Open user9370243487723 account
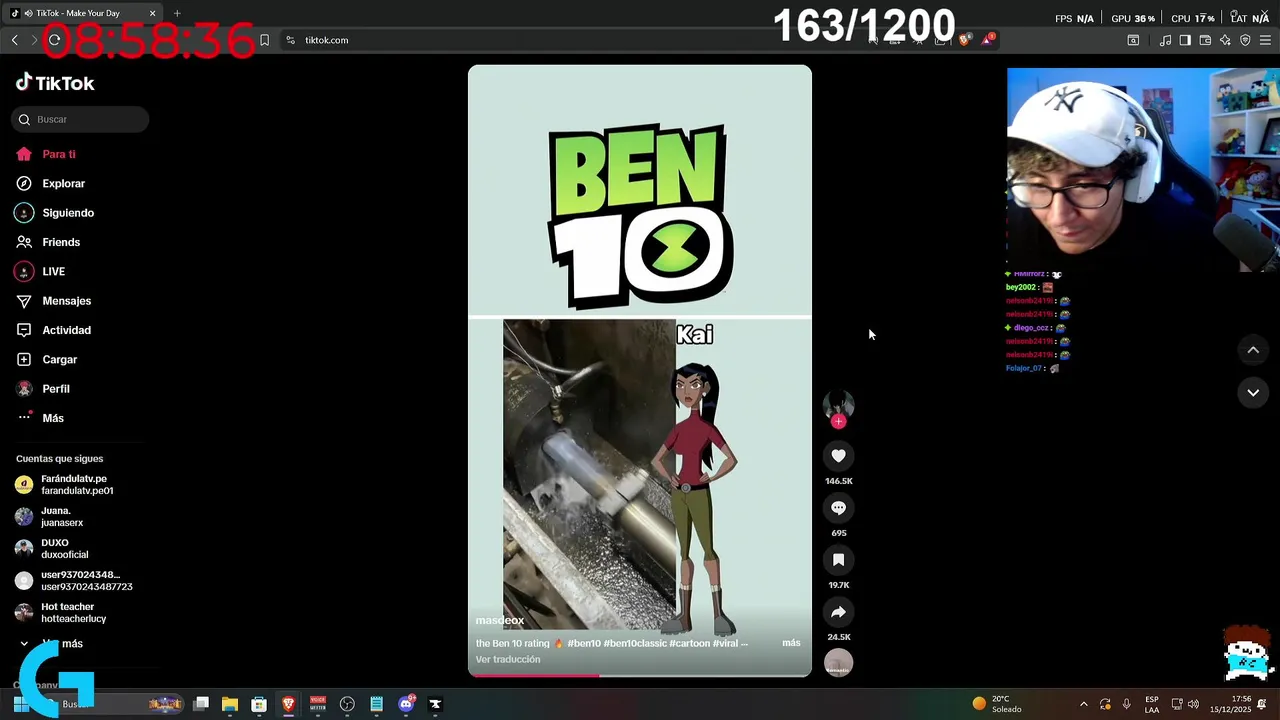The height and width of the screenshot is (720, 1280). tap(74, 581)
